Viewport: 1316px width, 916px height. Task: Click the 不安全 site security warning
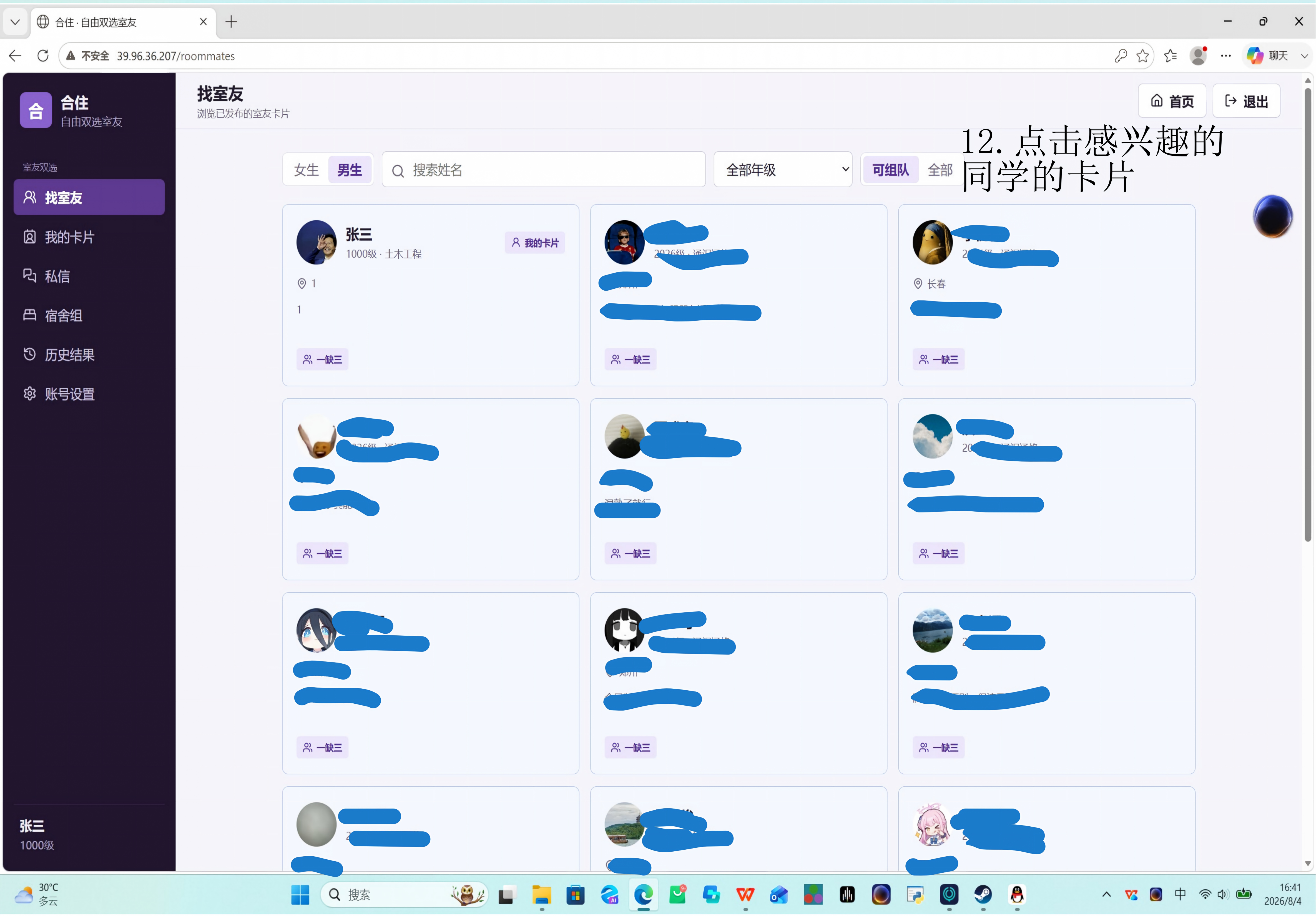88,56
